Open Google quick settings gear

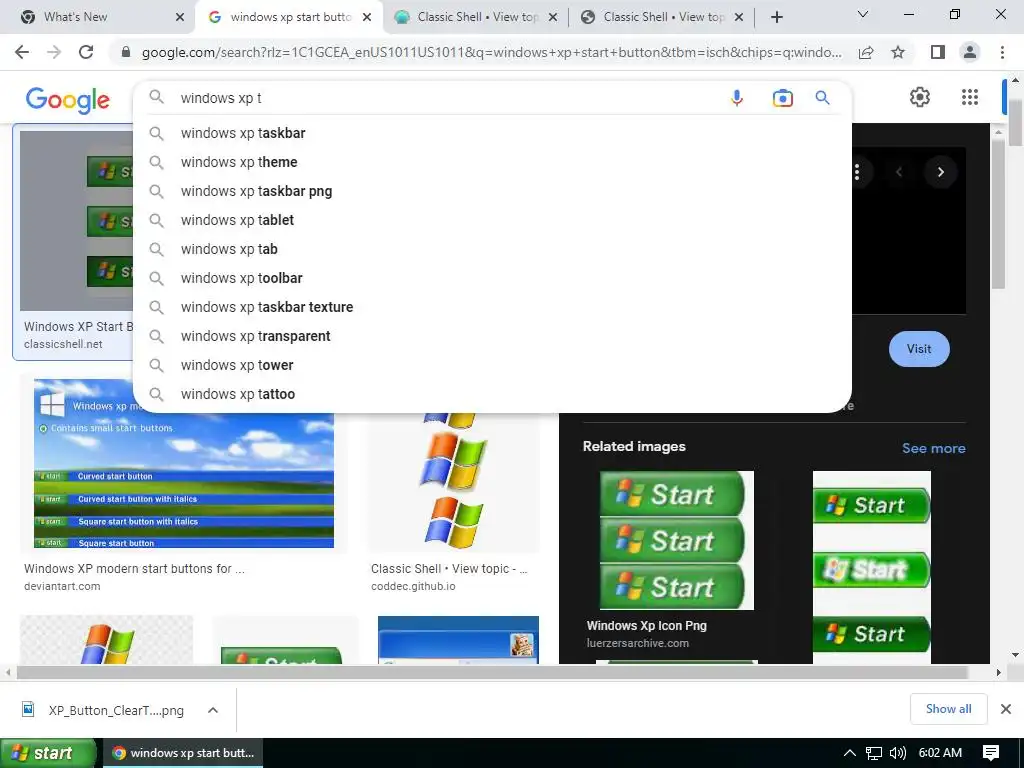(x=920, y=97)
